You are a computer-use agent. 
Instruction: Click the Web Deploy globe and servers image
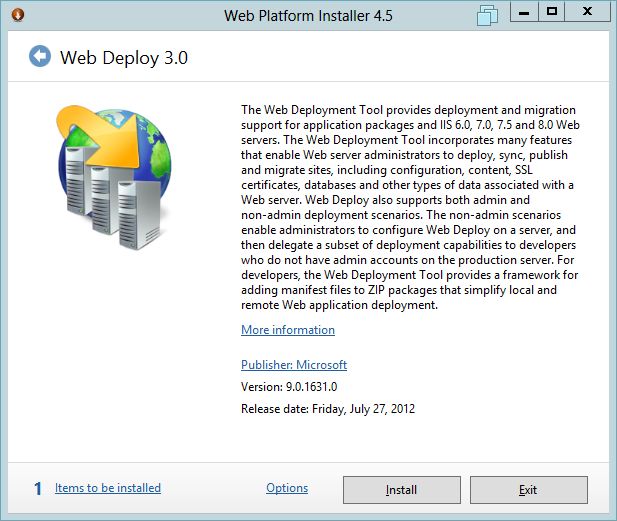pyautogui.click(x=114, y=177)
